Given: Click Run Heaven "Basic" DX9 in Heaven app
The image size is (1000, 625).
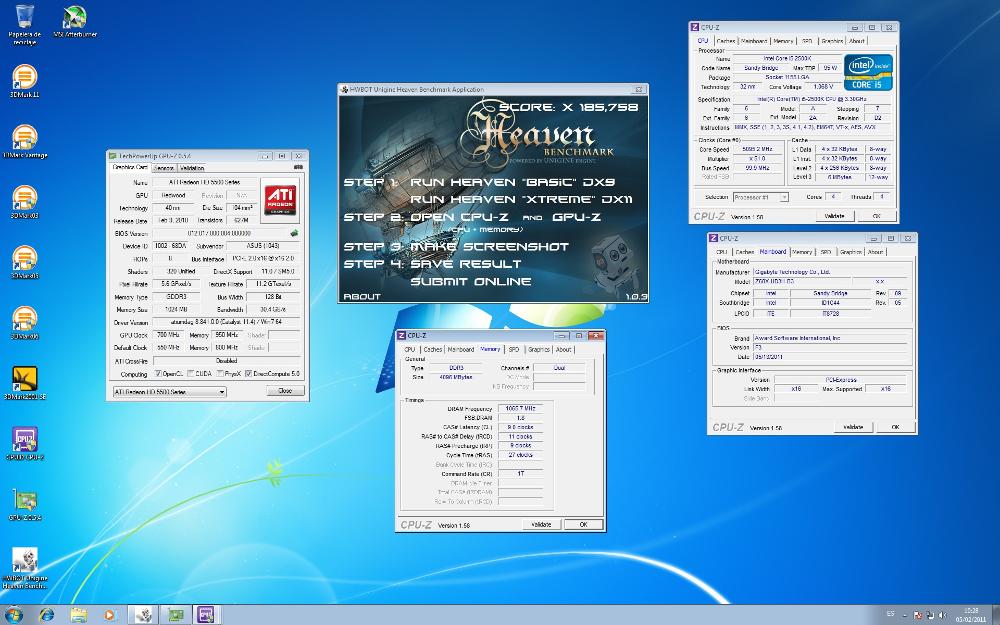Looking at the screenshot, I should point(512,182).
